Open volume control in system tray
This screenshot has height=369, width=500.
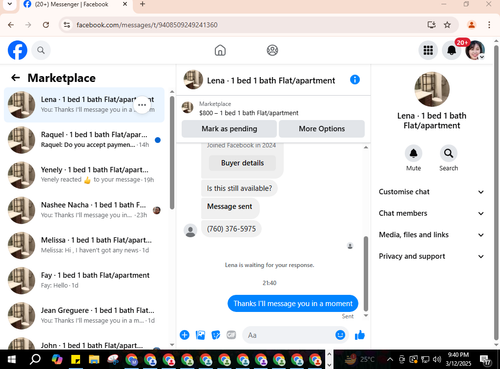[x=437, y=359]
